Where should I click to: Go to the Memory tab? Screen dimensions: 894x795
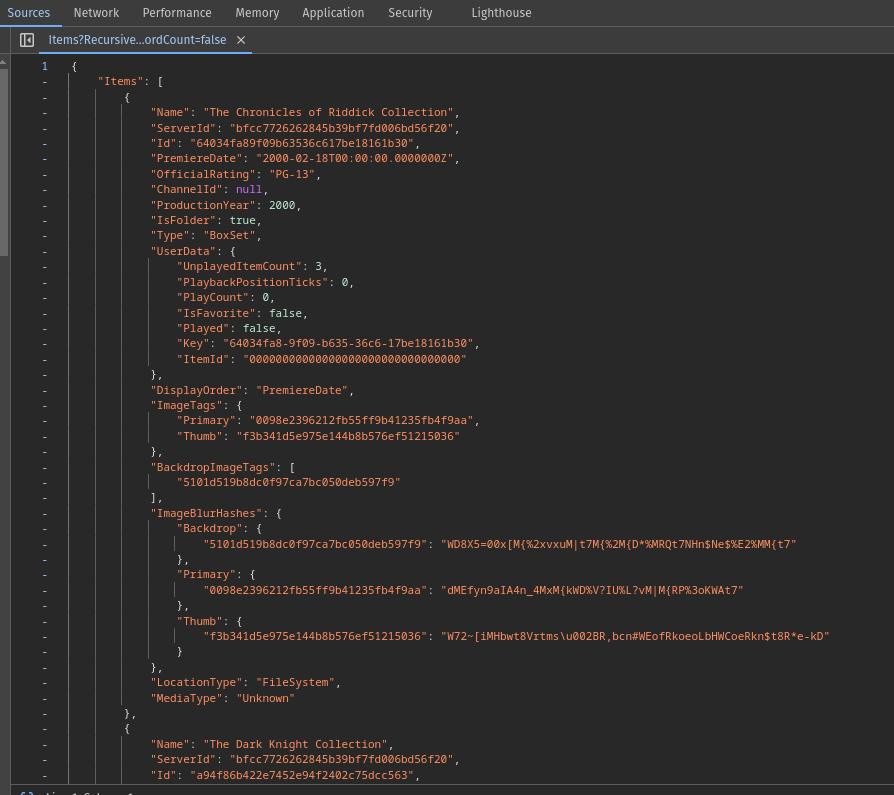pos(257,13)
